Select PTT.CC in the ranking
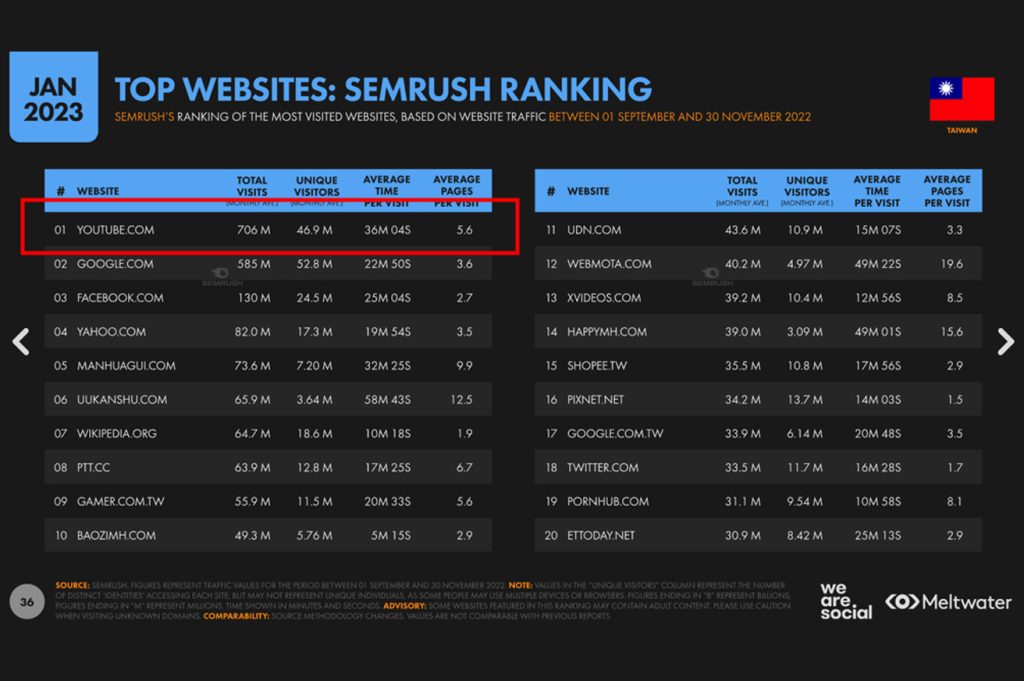The image size is (1024, 681). (93, 467)
